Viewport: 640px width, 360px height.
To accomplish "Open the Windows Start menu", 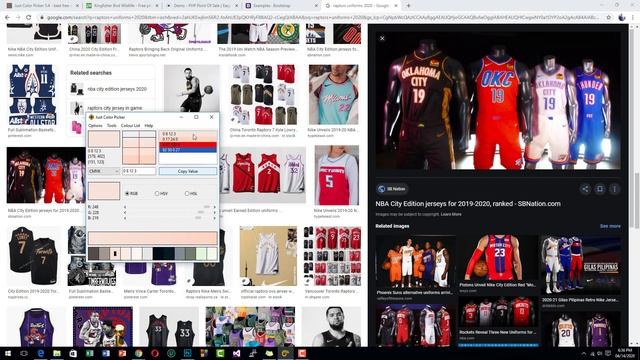I will click(8, 353).
